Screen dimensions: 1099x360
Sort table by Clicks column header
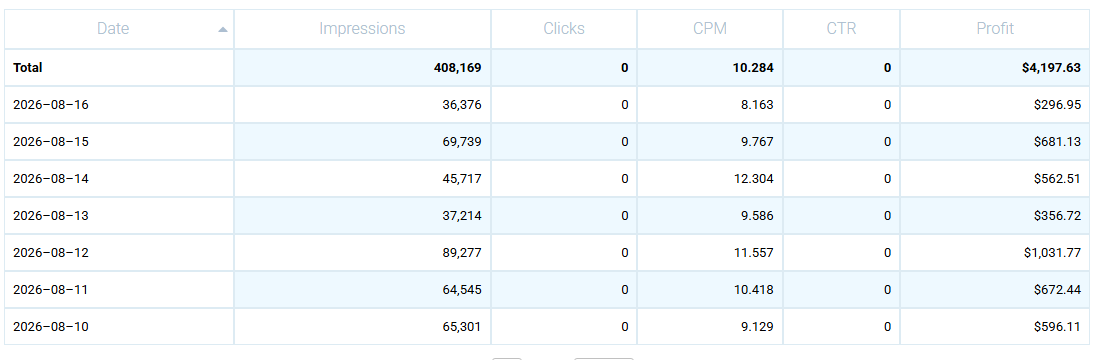tap(564, 29)
